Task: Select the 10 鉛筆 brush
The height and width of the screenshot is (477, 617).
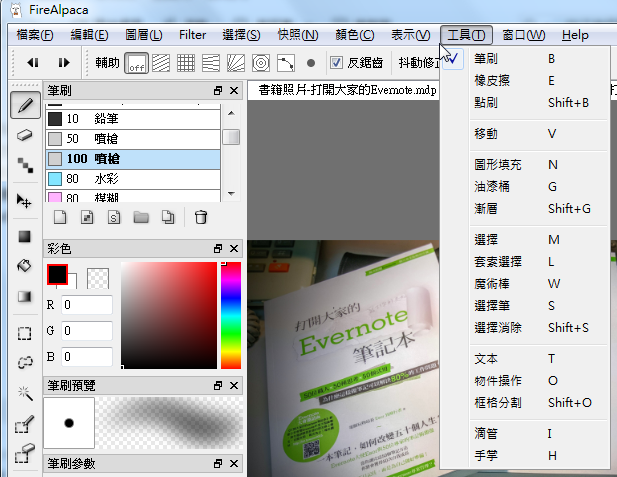Action: click(133, 119)
